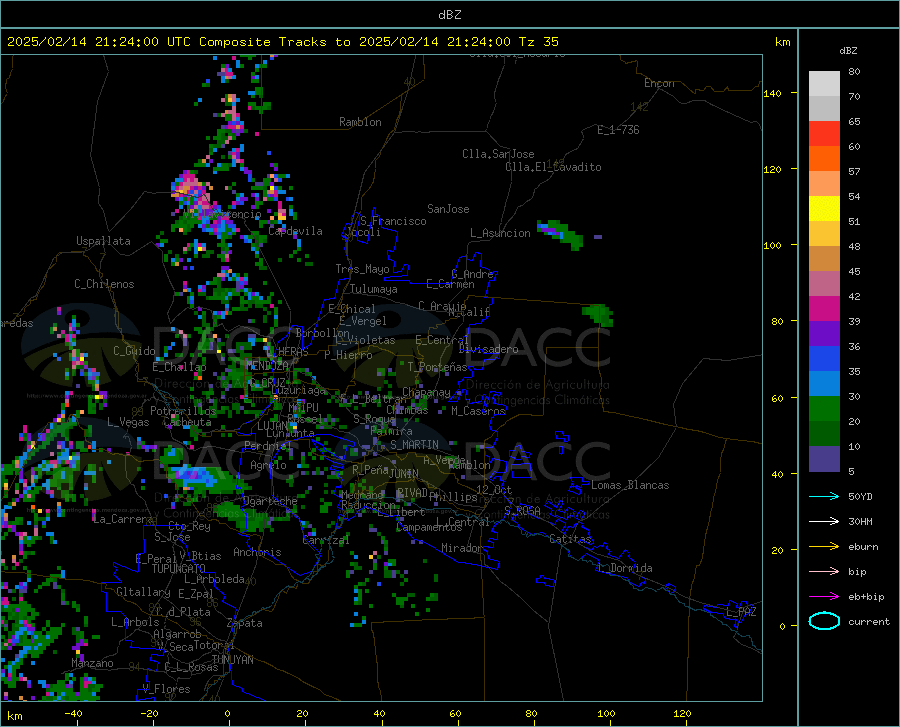Click the SanJose label
Viewport: 900px width, 727px height.
click(x=448, y=209)
